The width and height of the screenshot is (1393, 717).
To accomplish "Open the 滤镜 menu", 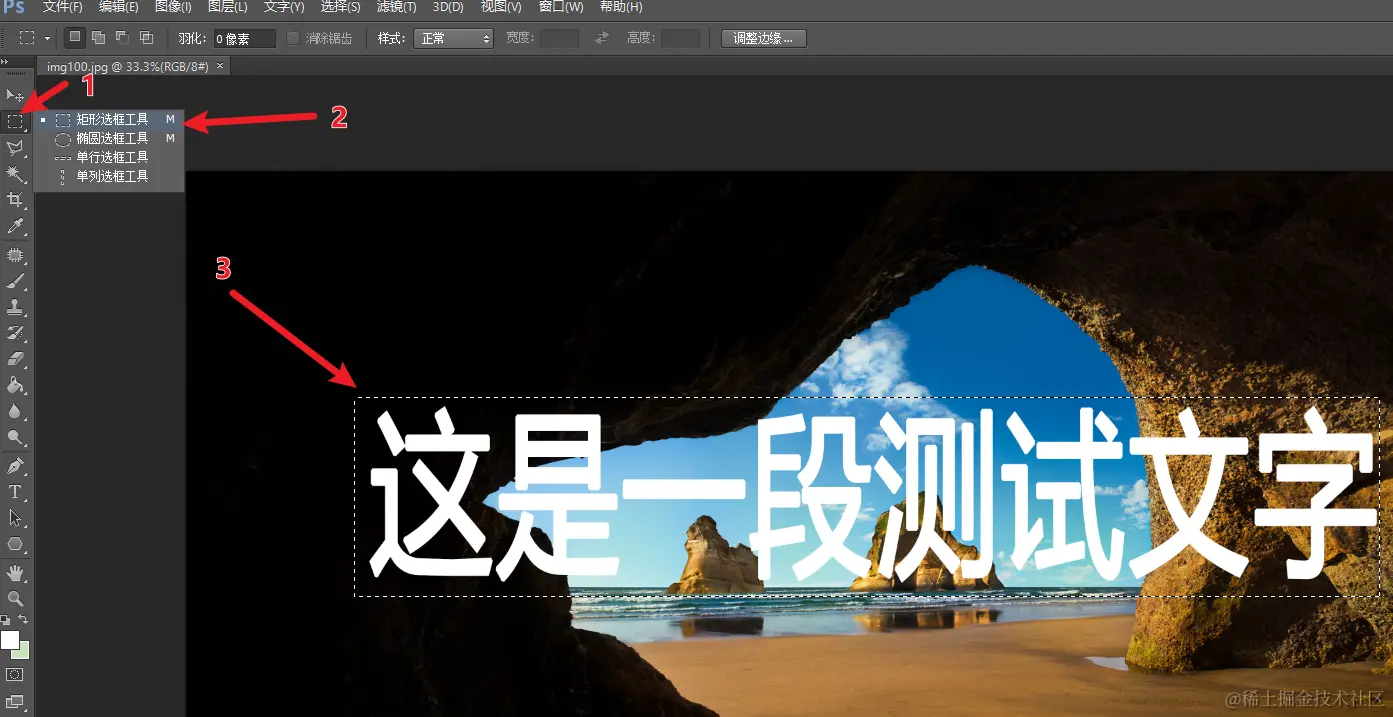I will (395, 7).
